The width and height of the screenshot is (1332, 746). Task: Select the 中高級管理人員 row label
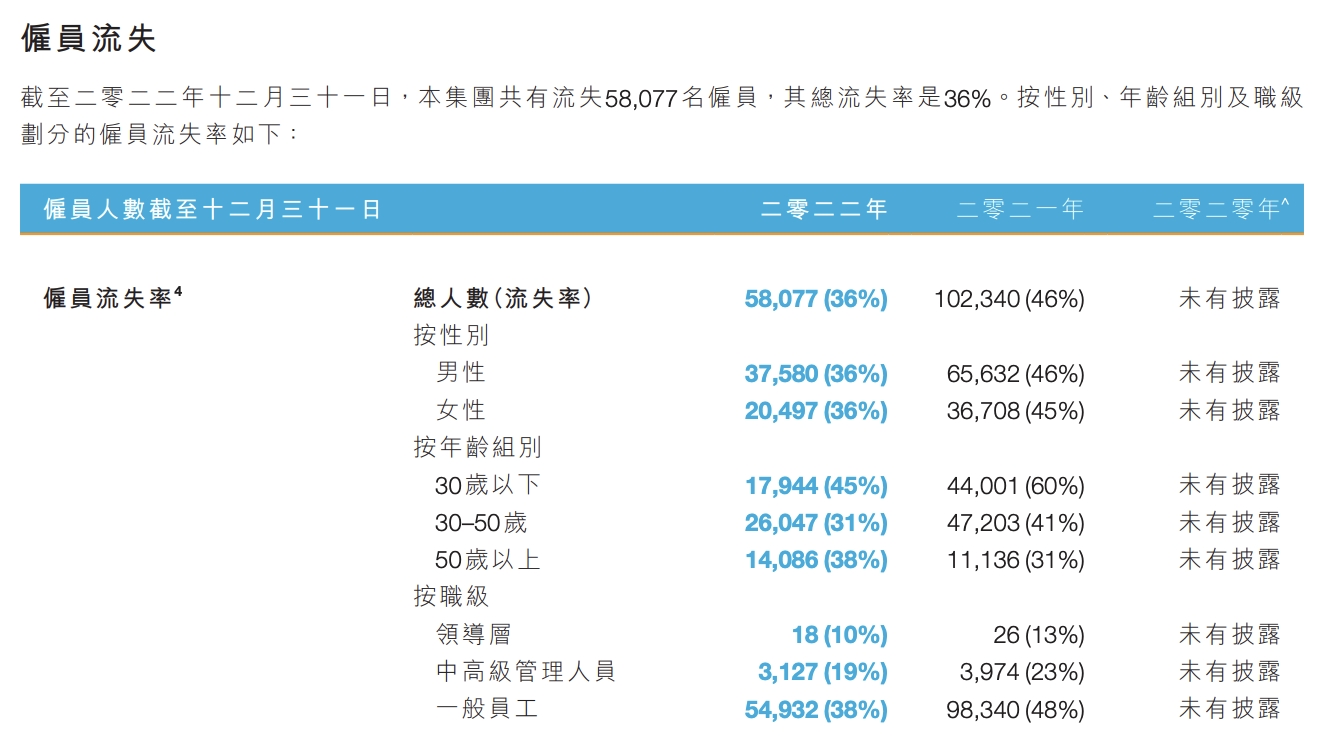526,671
